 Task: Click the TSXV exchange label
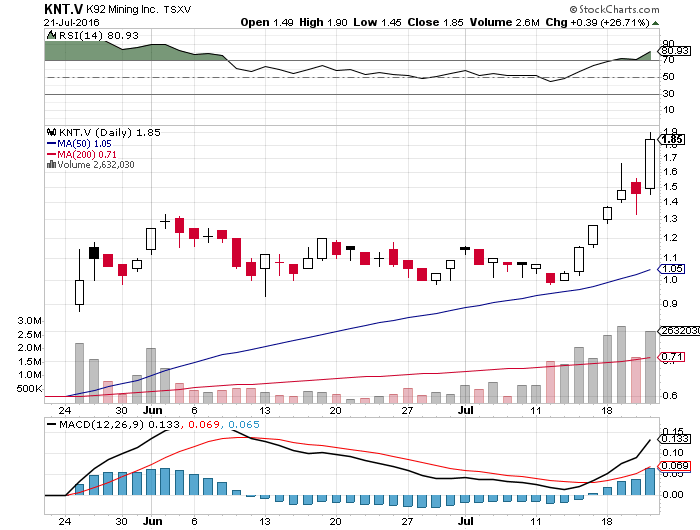[177, 9]
